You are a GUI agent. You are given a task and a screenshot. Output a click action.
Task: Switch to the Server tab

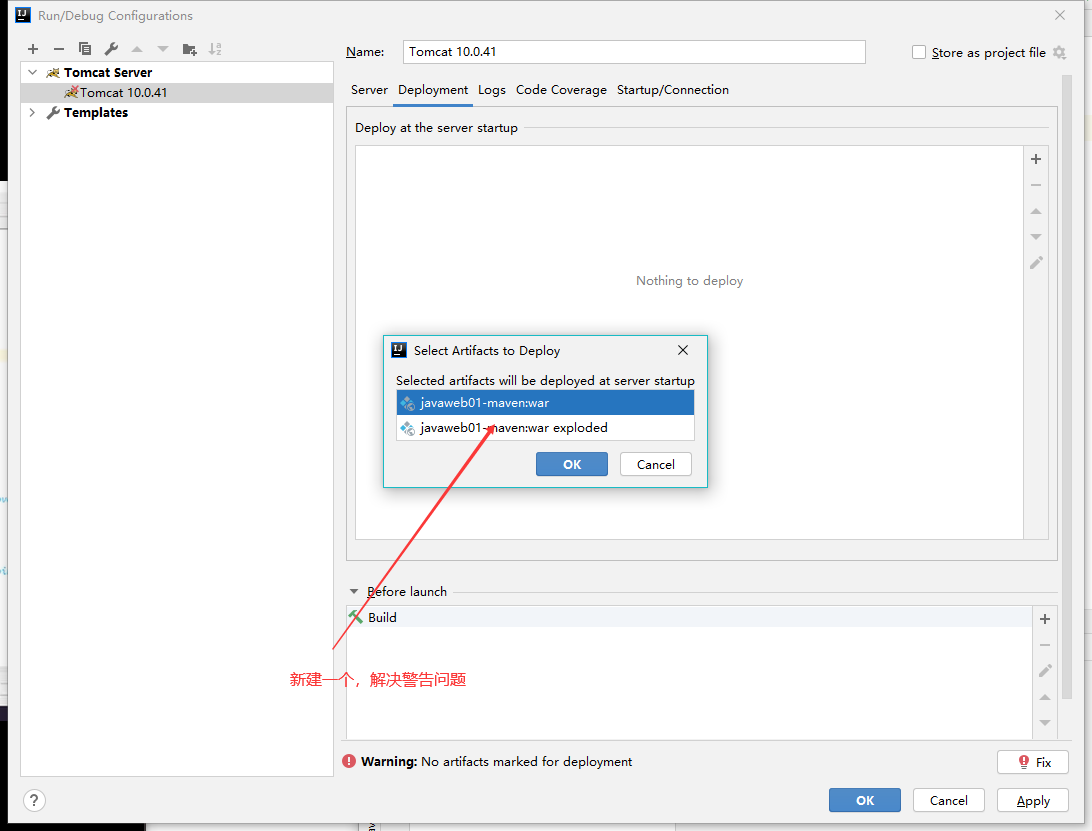tap(369, 90)
